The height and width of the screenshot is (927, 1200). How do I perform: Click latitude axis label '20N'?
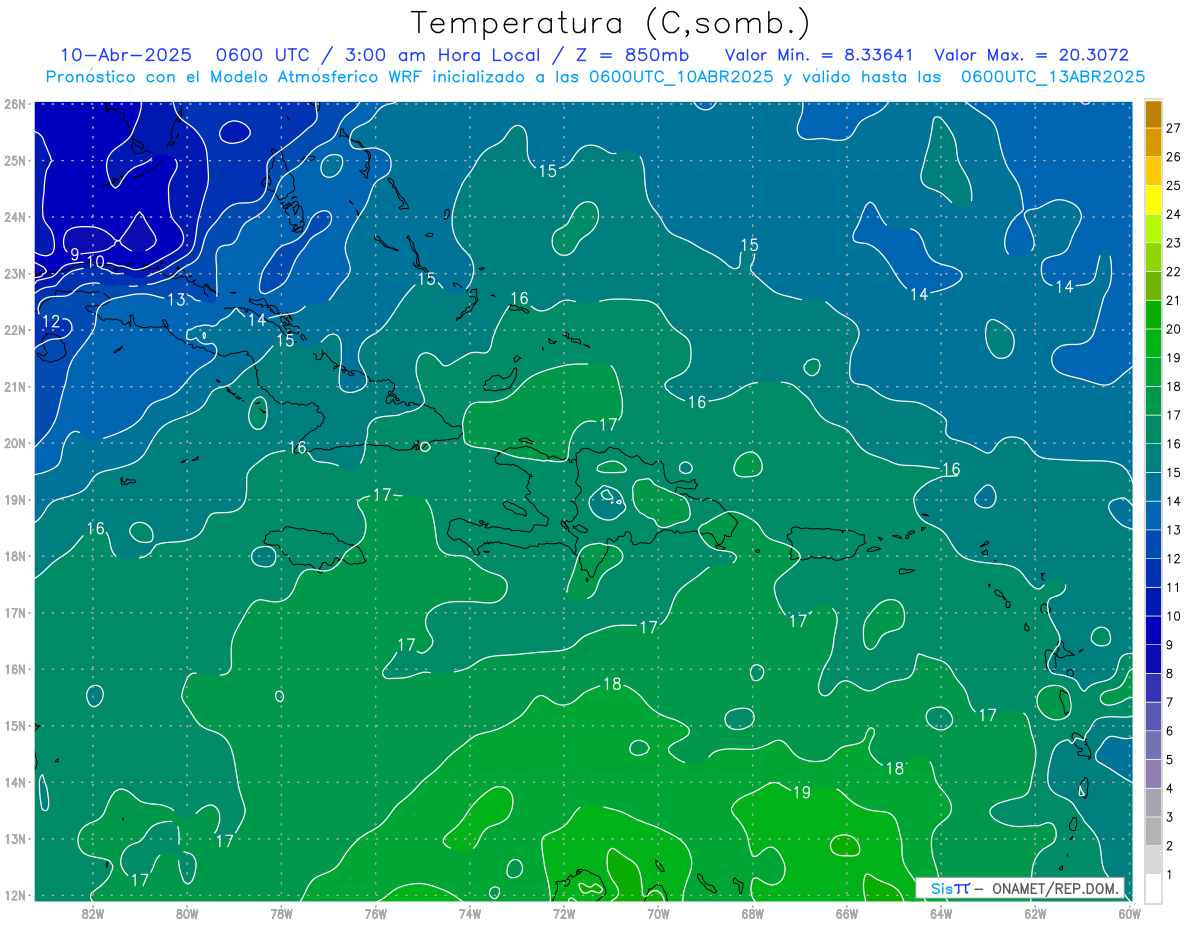coord(14,443)
